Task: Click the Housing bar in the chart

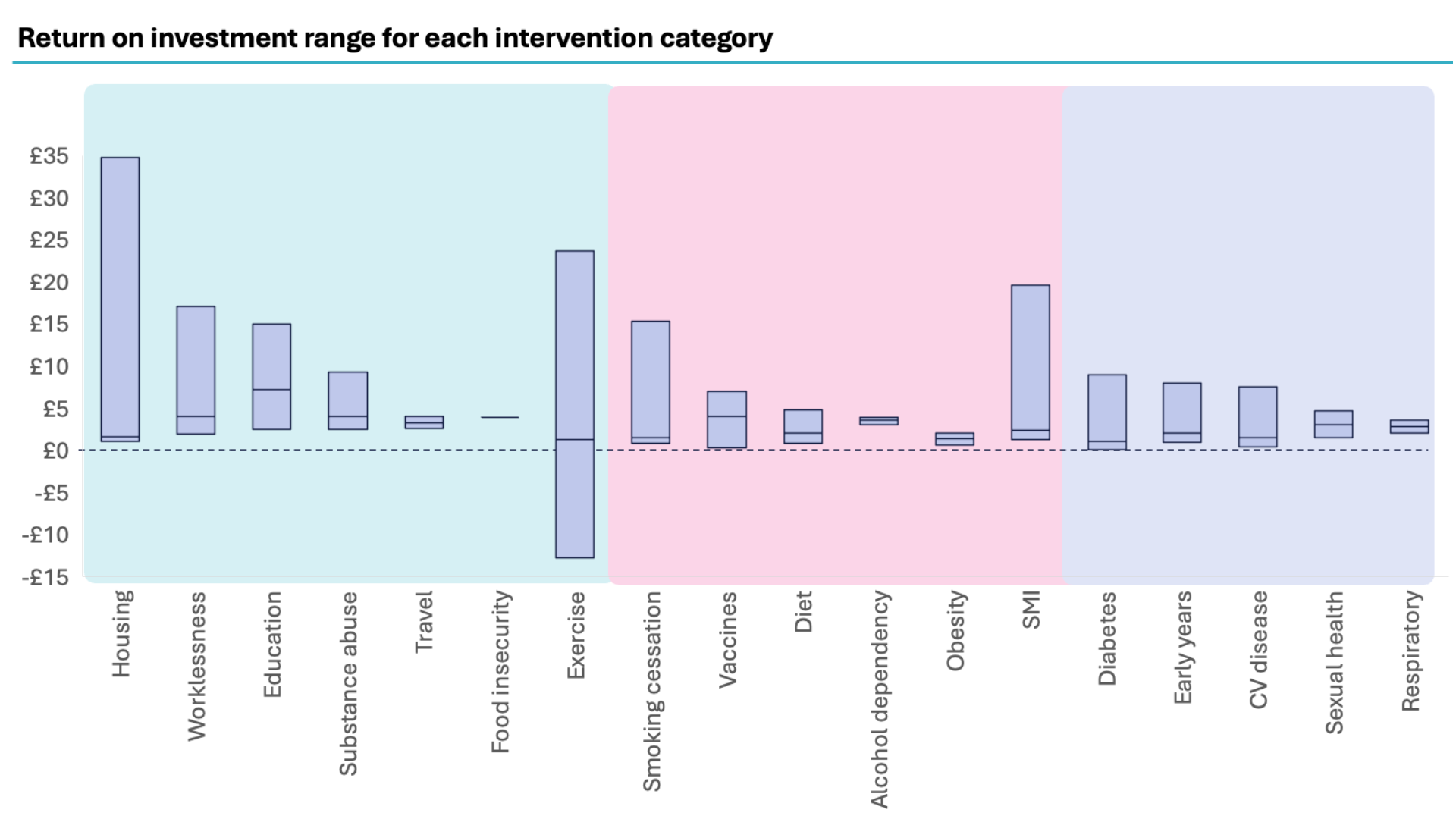Action: (x=120, y=299)
